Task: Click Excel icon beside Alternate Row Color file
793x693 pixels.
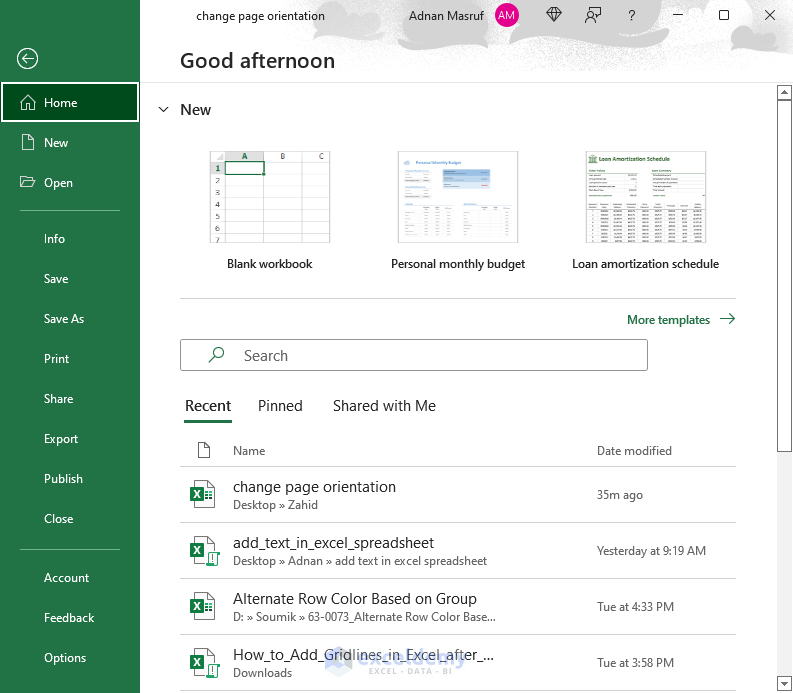Action: click(x=202, y=606)
